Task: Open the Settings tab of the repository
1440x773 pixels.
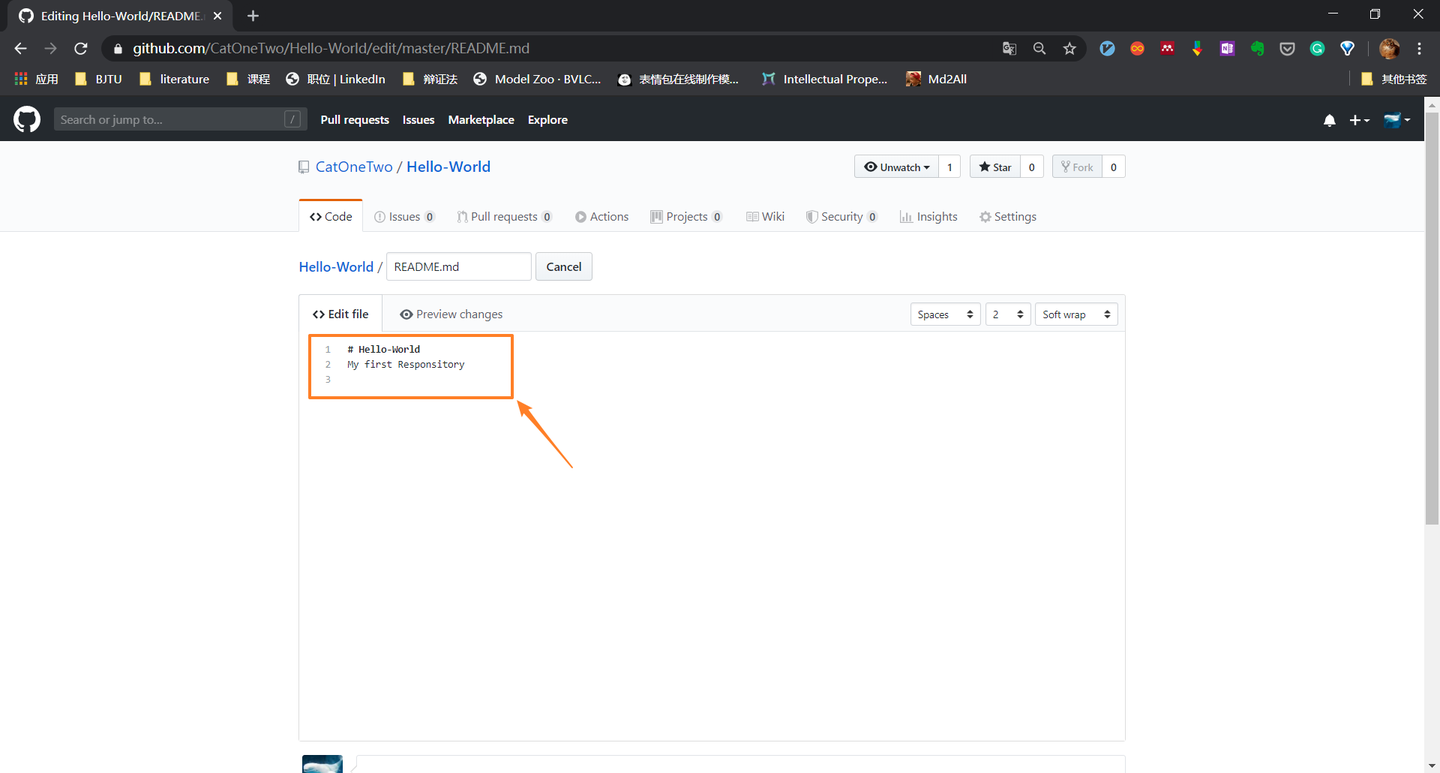Action: (1007, 216)
